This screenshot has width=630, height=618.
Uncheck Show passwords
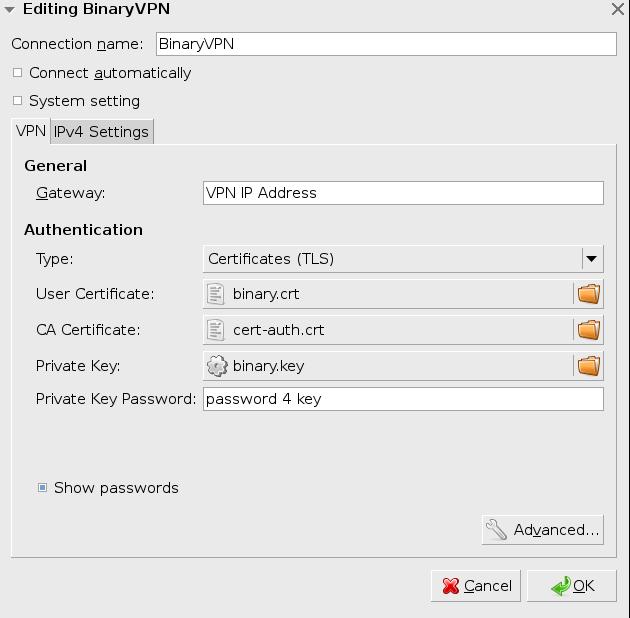(42, 488)
